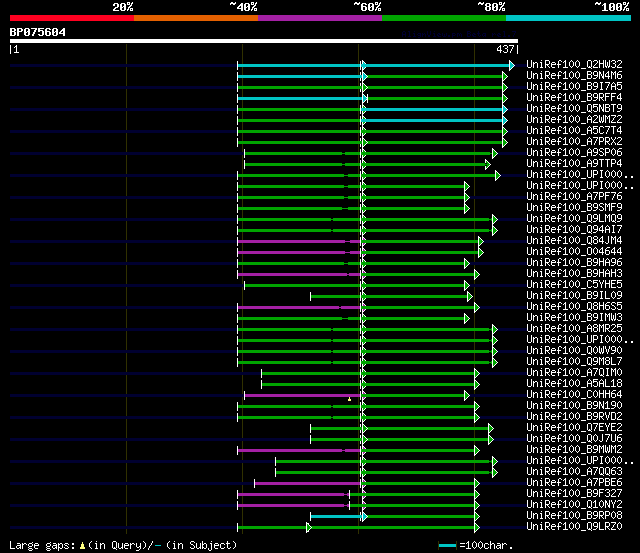640x553 pixels.
Task: Click UniRef100_B9HA96 label
Action: 574,263
